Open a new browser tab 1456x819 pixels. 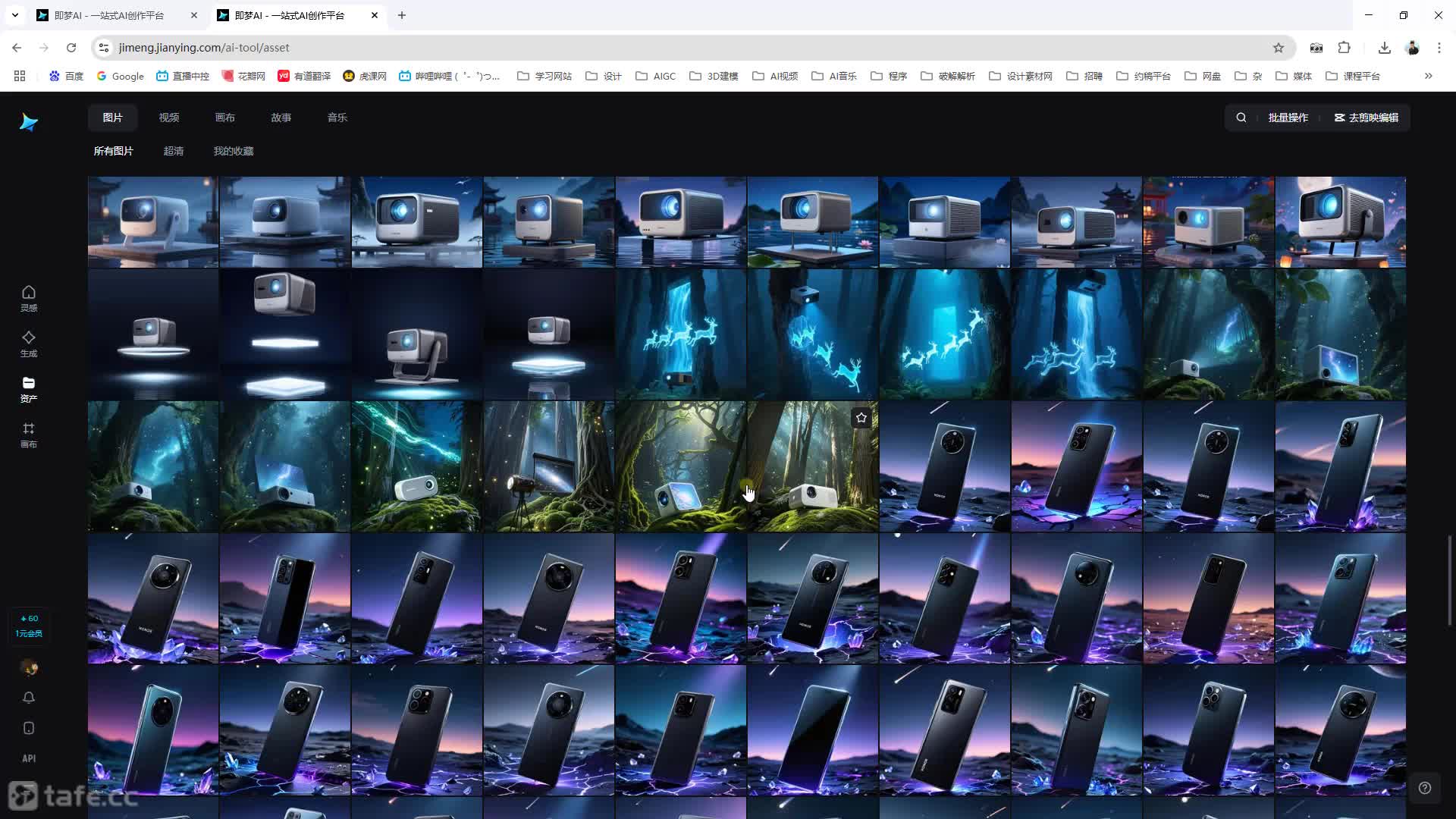click(x=402, y=15)
